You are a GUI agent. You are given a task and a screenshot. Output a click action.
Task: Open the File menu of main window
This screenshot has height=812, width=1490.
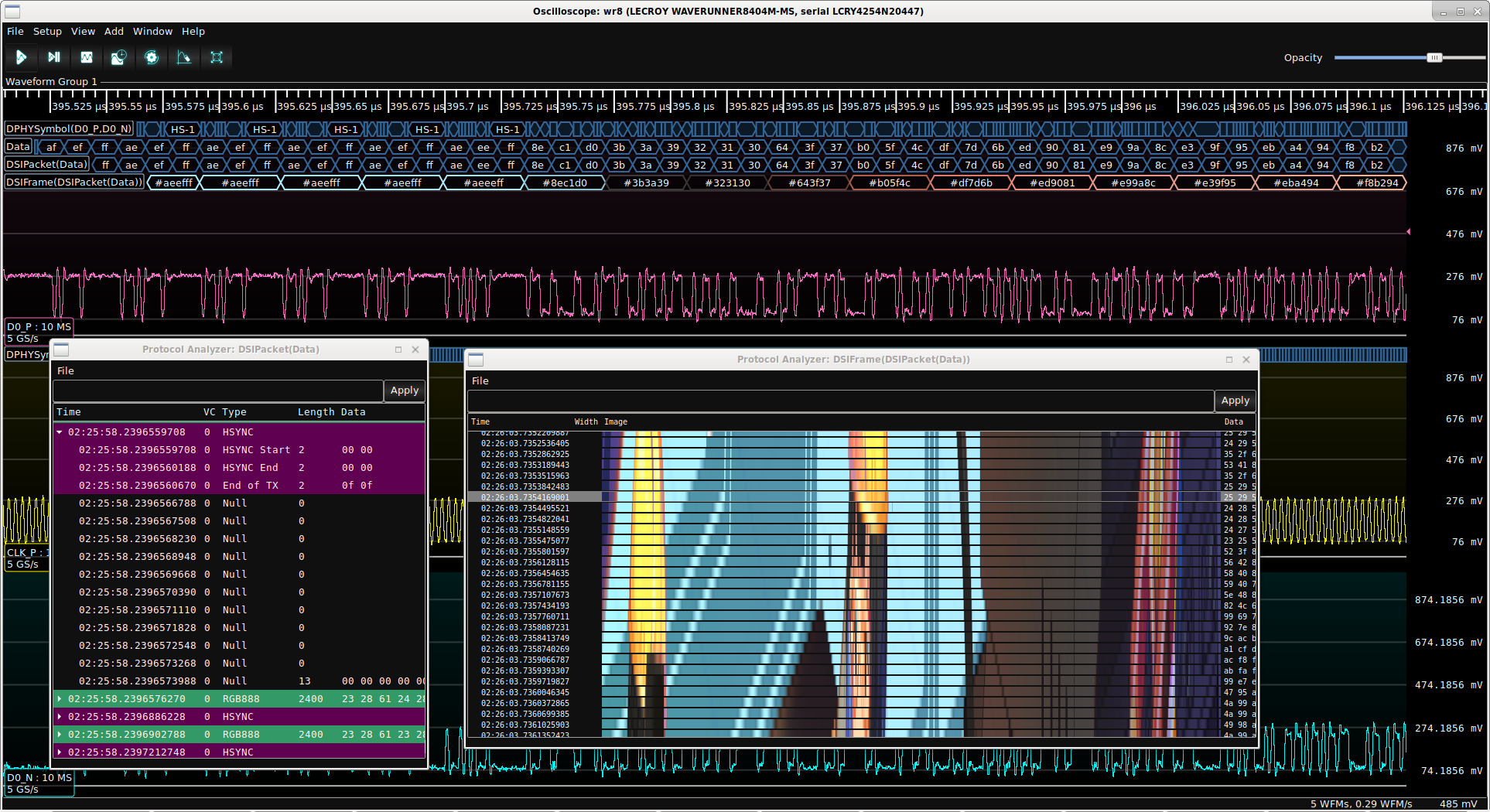coord(15,32)
